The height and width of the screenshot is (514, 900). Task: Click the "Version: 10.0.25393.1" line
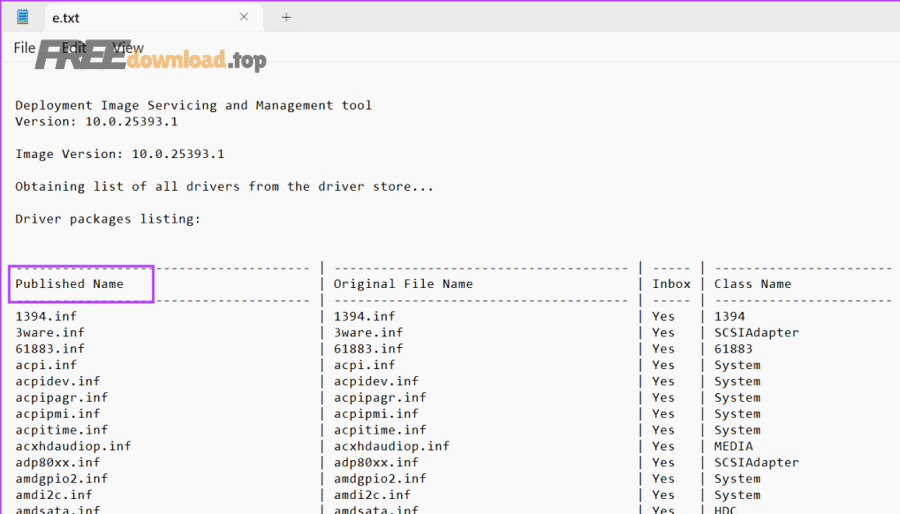coord(96,122)
